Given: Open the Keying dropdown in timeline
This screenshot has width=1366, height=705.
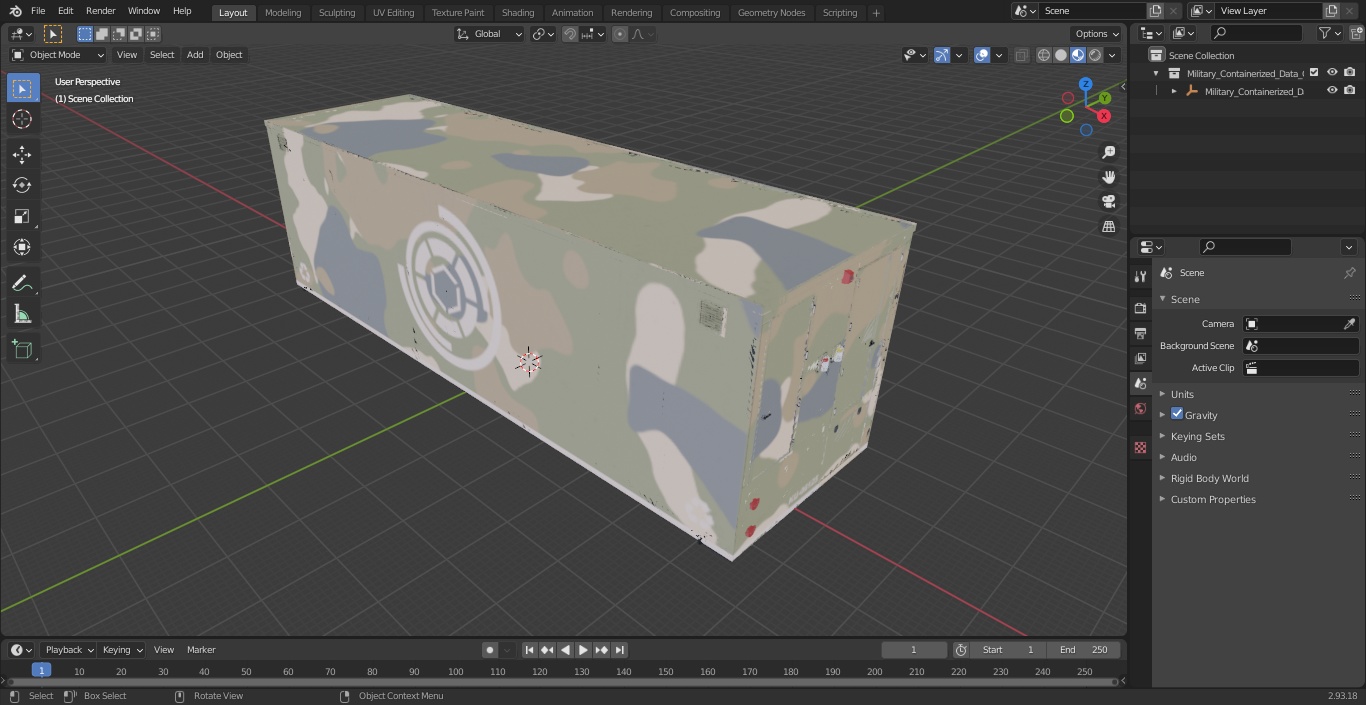Looking at the screenshot, I should [x=122, y=650].
